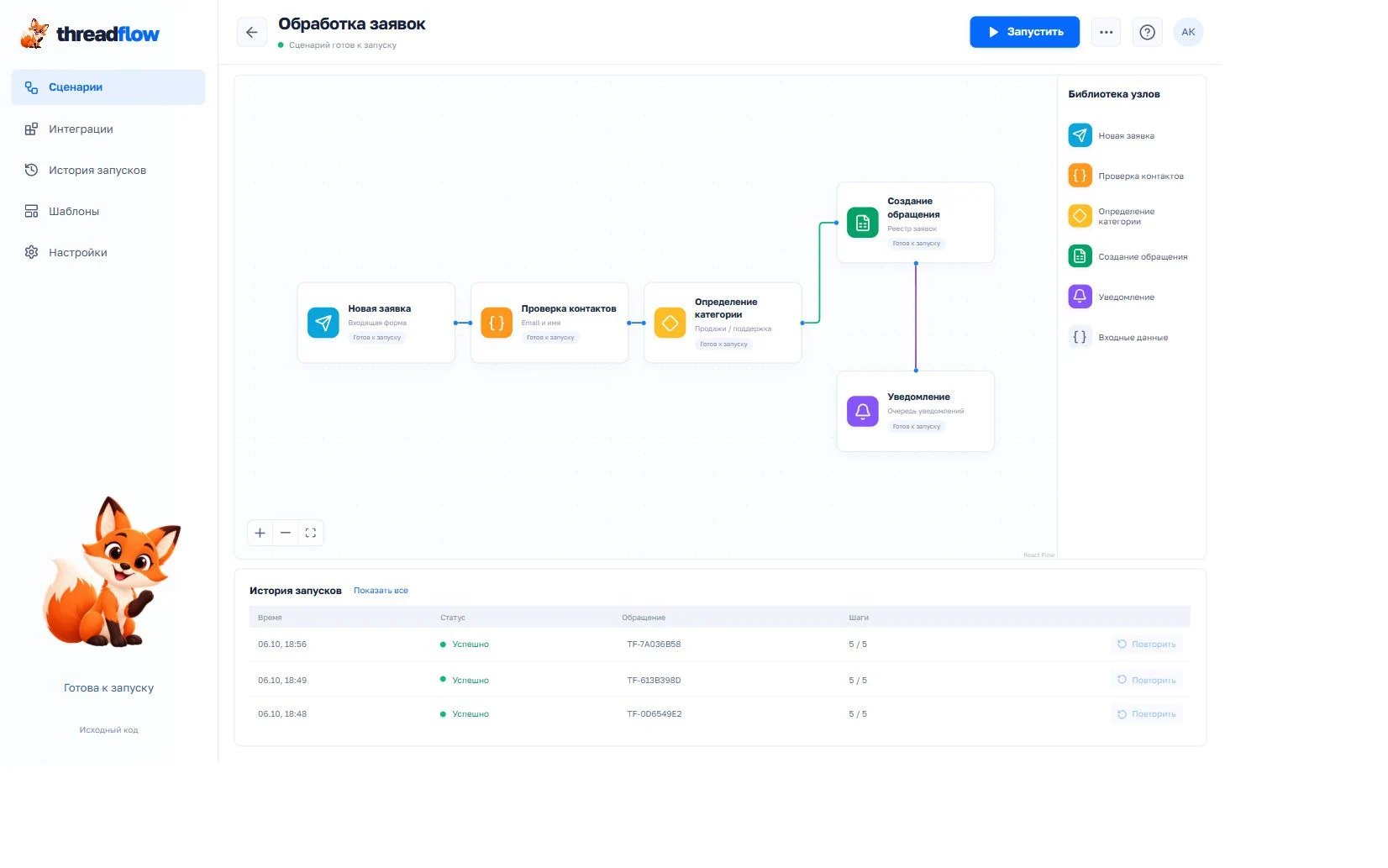Open the three-dots more options menu

1106,32
